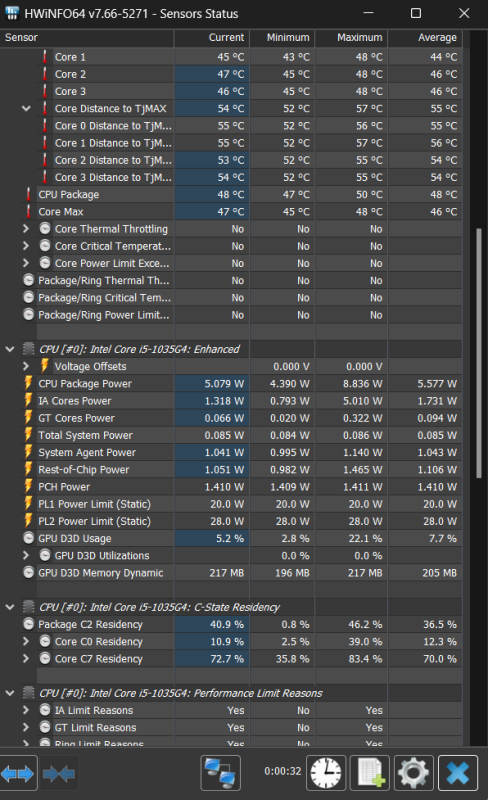Open sensor settings via the gear icon
This screenshot has width=488, height=800.
[x=413, y=772]
